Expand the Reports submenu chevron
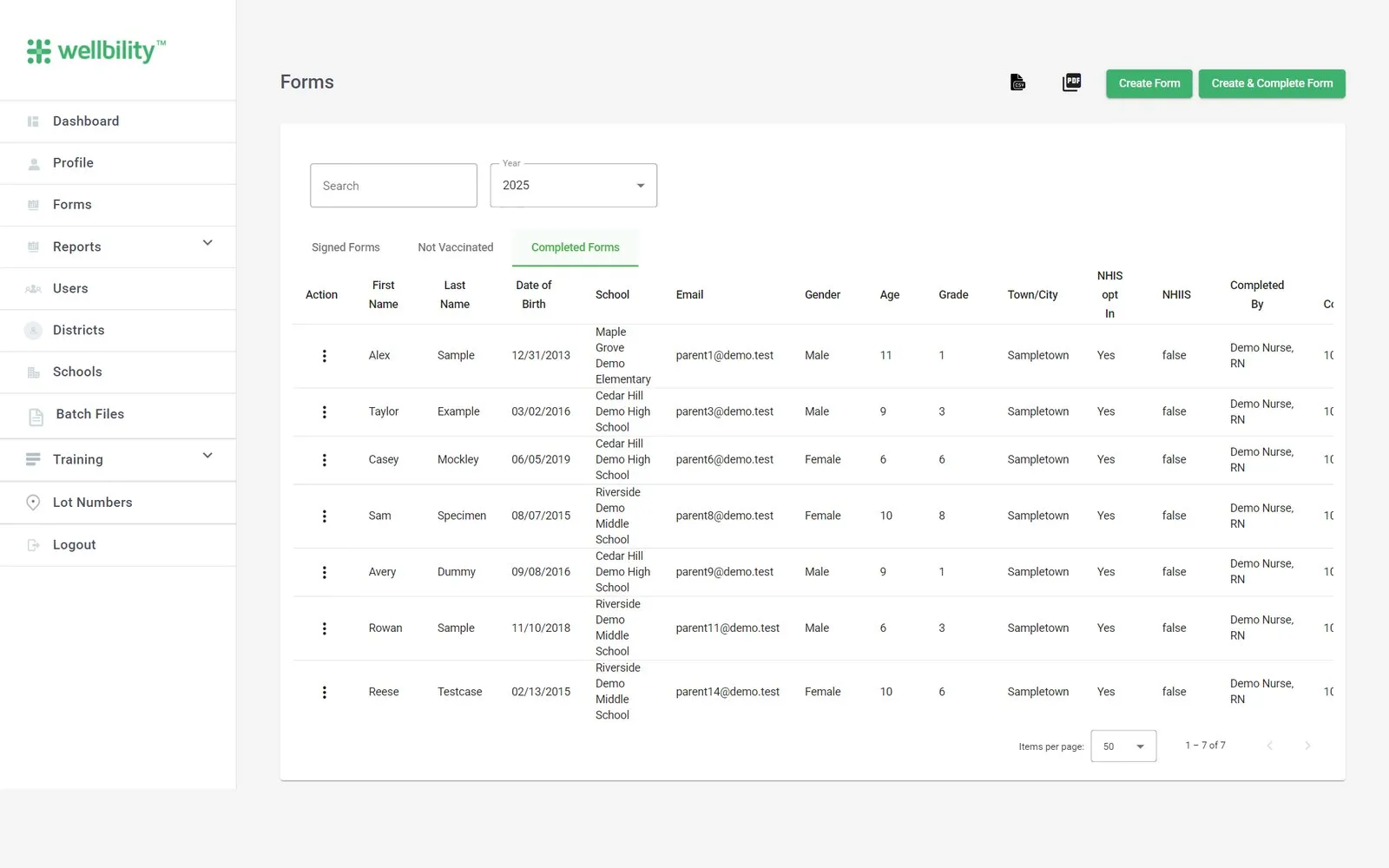This screenshot has width=1389, height=868. click(x=207, y=243)
